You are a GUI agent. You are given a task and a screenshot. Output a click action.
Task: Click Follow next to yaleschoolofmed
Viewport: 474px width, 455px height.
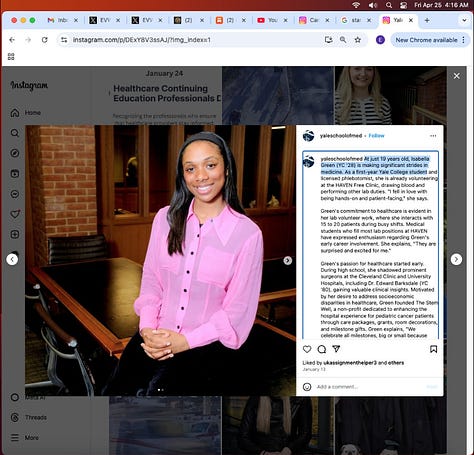click(376, 136)
